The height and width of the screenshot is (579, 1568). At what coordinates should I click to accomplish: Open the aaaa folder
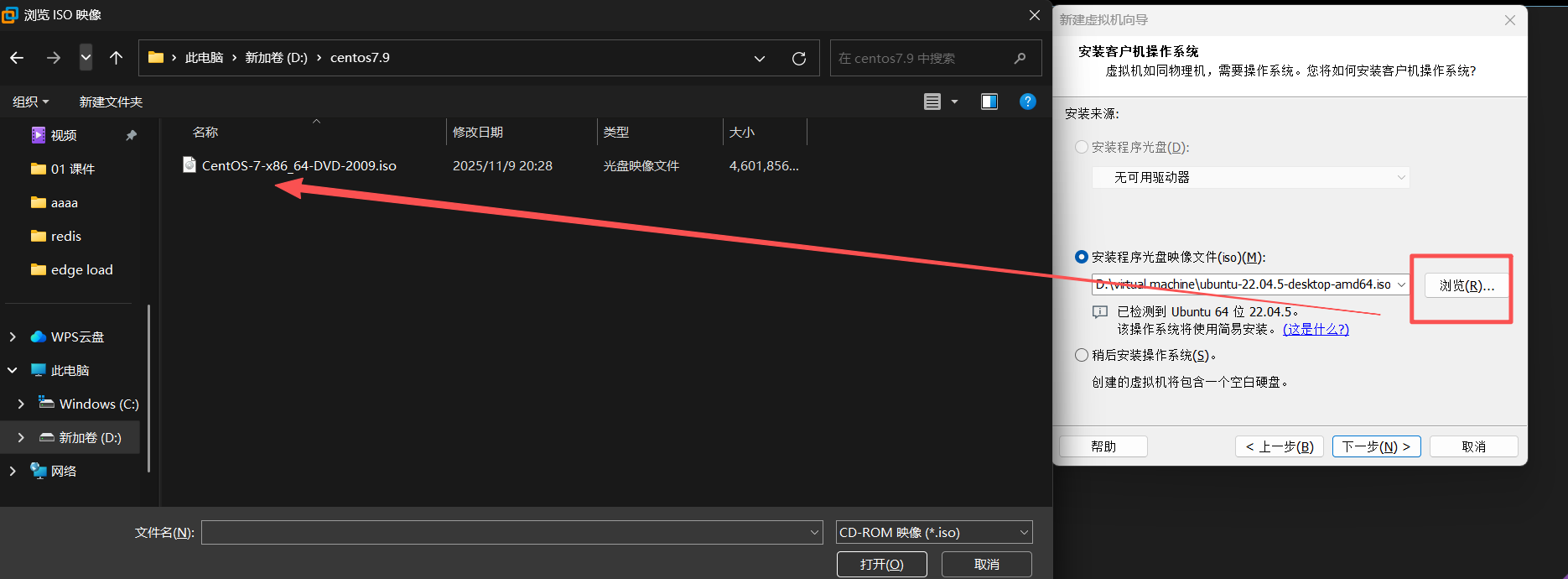tap(65, 202)
